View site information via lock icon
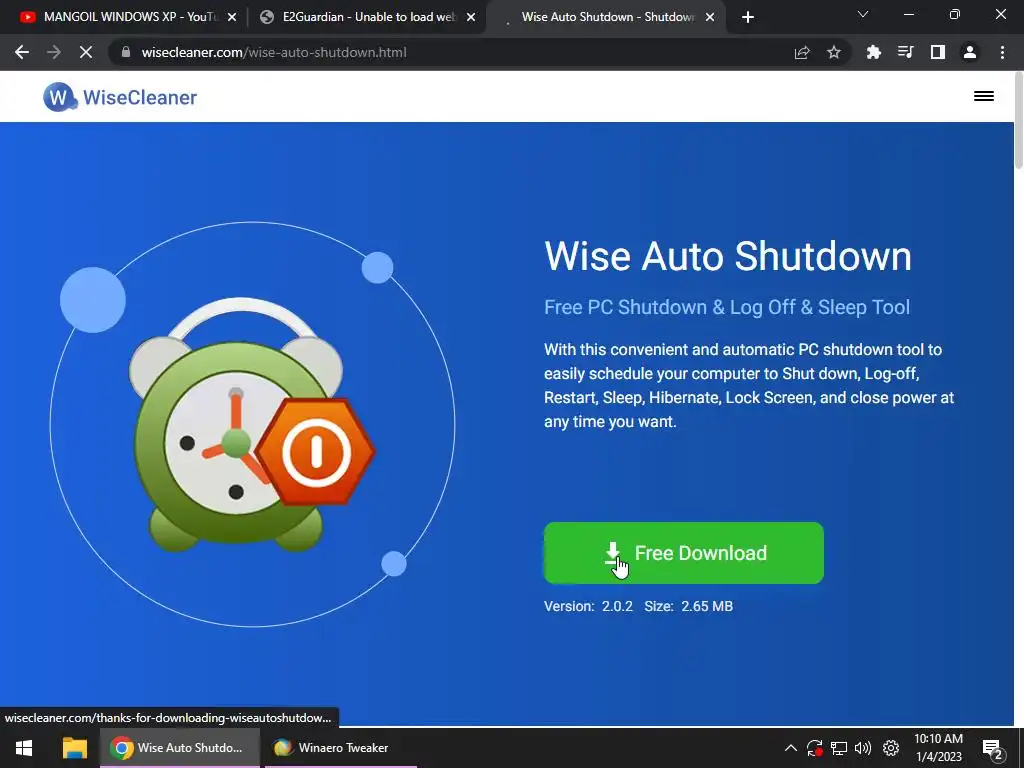The image size is (1024, 768). pyautogui.click(x=126, y=52)
